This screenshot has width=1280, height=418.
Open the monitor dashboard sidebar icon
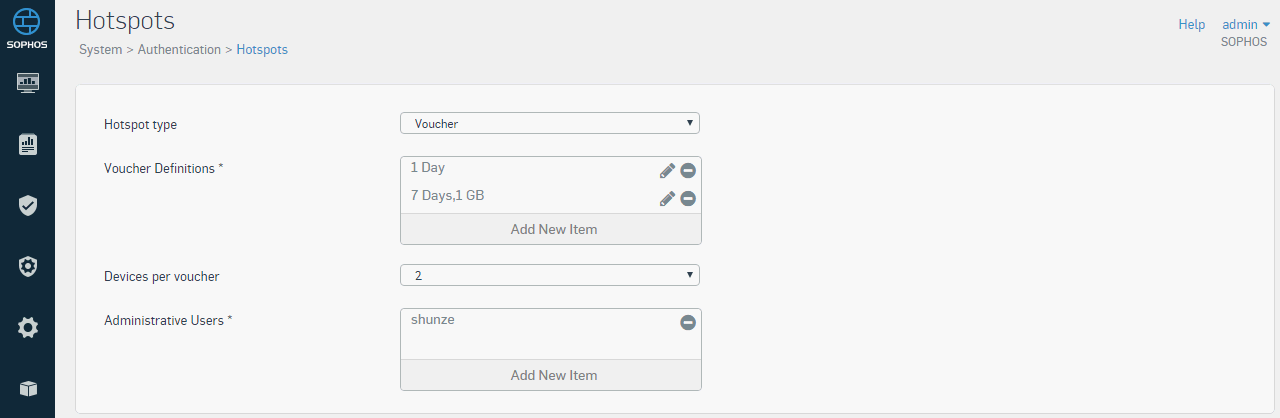[x=28, y=83]
